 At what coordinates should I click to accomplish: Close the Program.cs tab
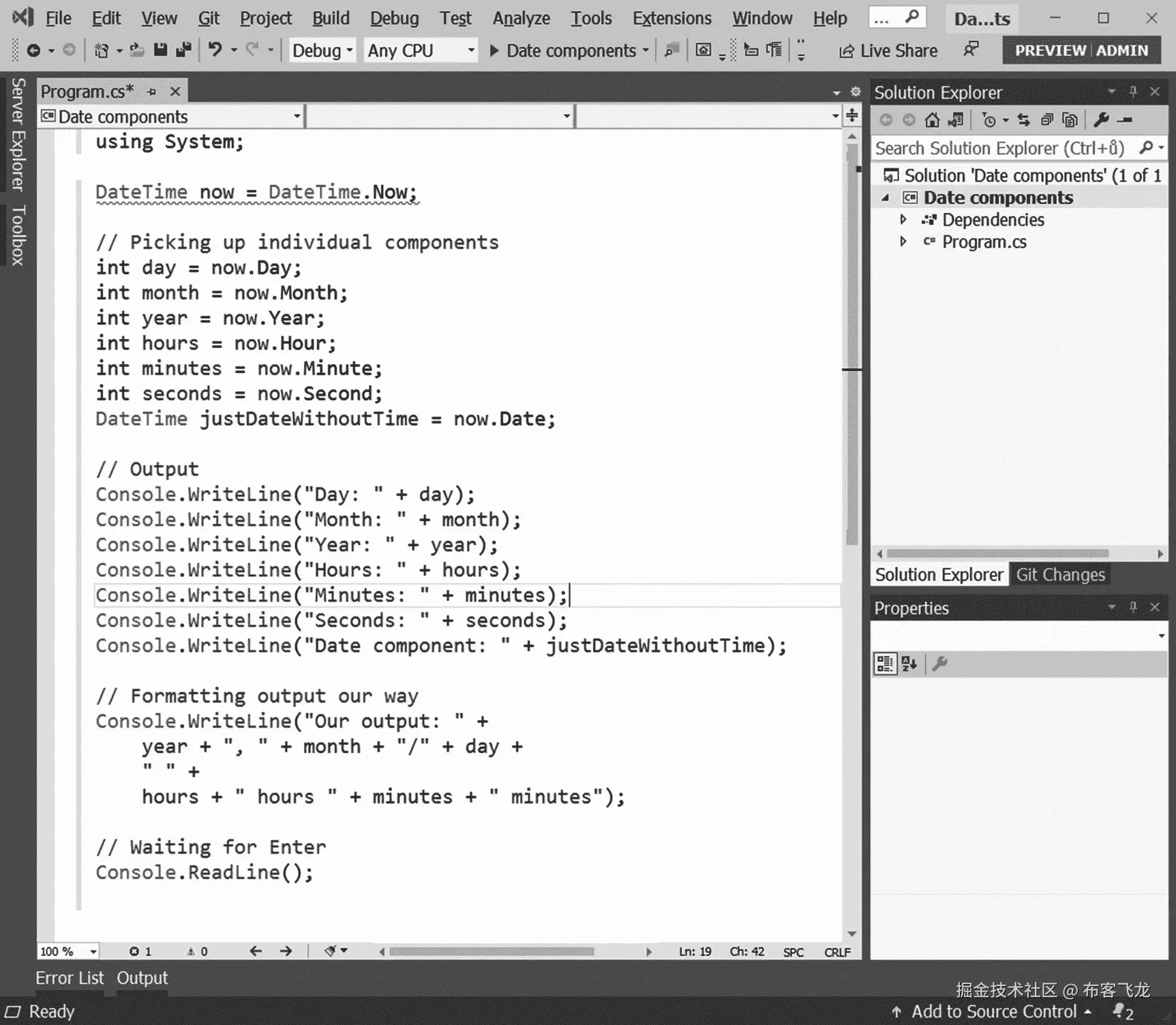point(175,91)
